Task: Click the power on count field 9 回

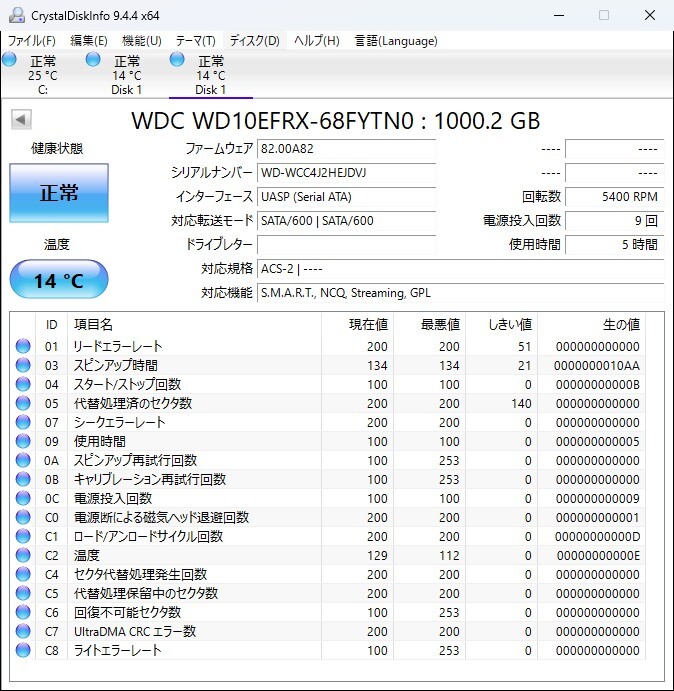Action: pos(614,220)
